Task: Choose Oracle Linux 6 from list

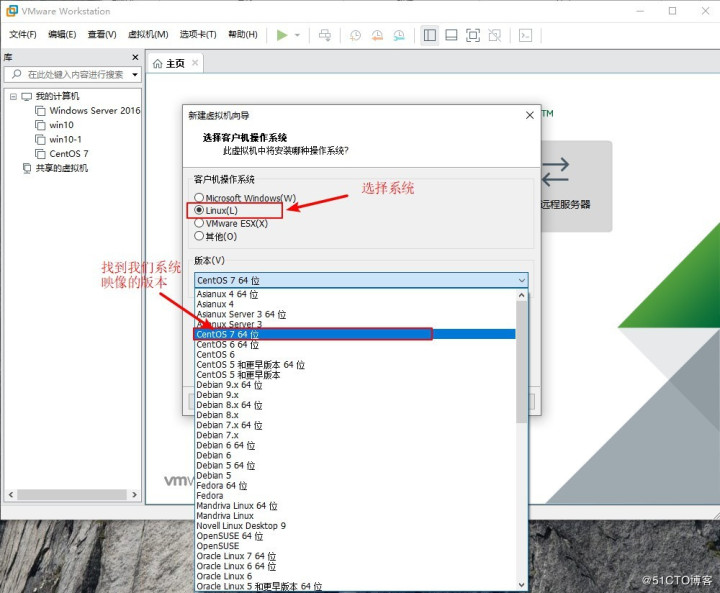Action: [354, 576]
